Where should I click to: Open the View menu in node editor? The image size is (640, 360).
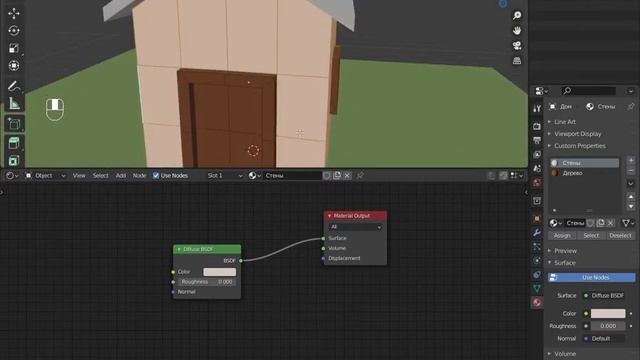click(79, 176)
